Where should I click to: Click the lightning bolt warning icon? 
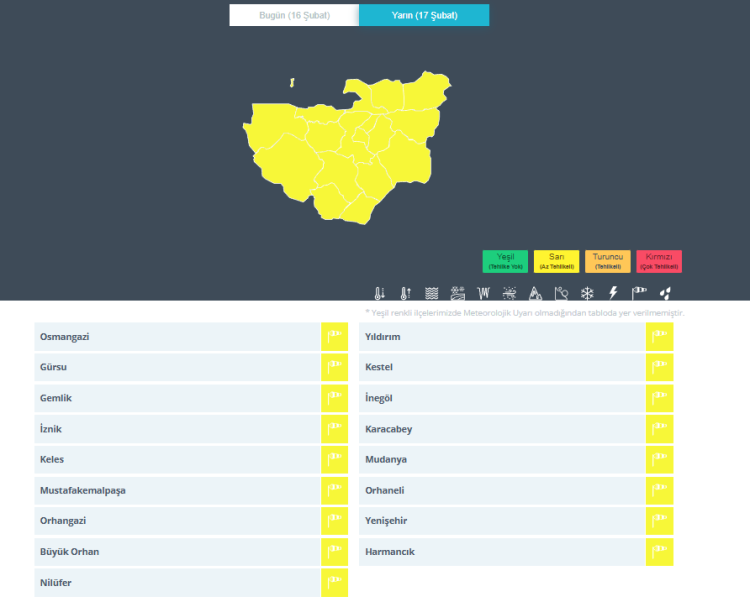(613, 293)
